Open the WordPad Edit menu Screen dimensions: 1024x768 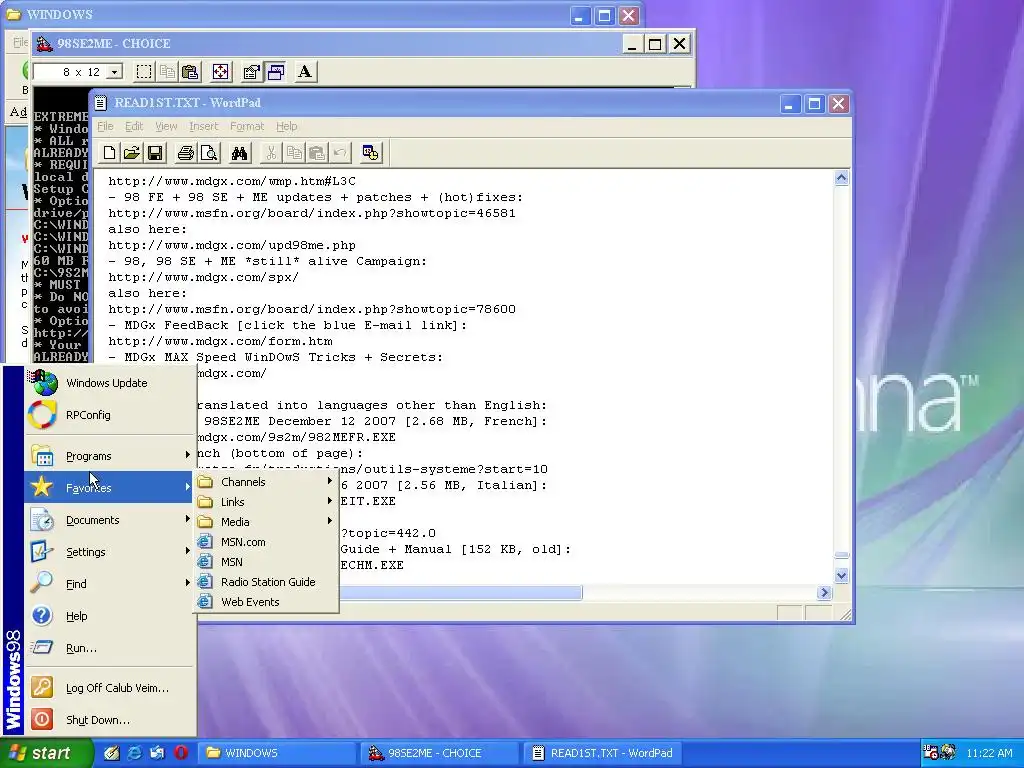[x=134, y=126]
